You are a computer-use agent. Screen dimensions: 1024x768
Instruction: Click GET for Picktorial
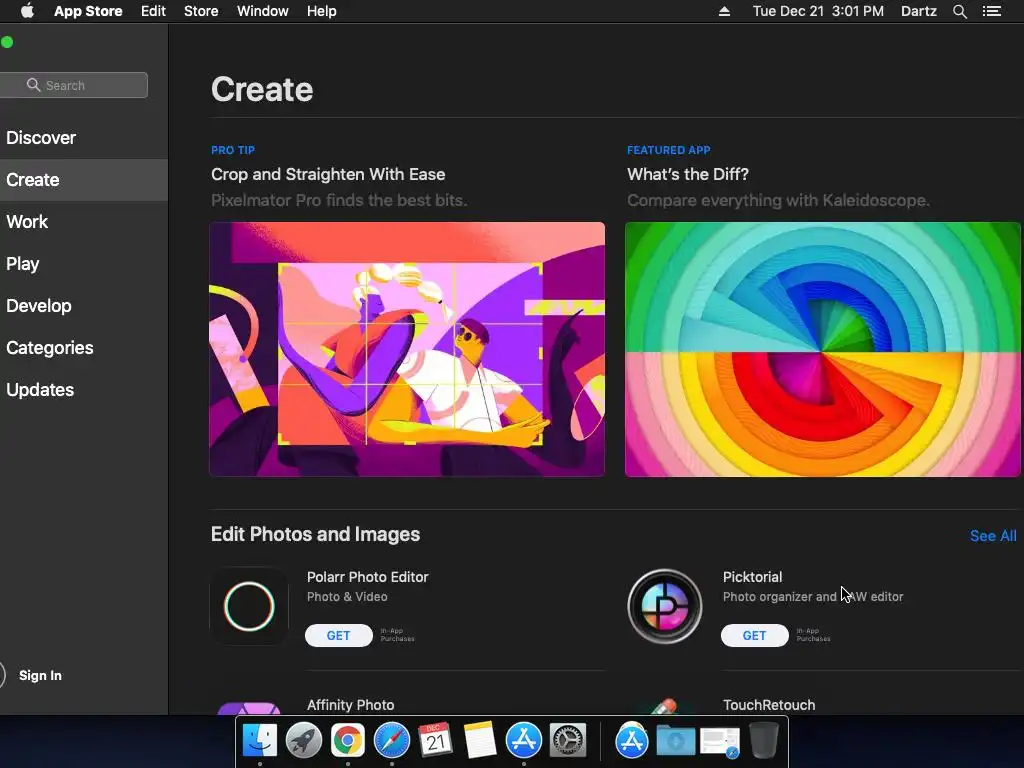pos(754,635)
